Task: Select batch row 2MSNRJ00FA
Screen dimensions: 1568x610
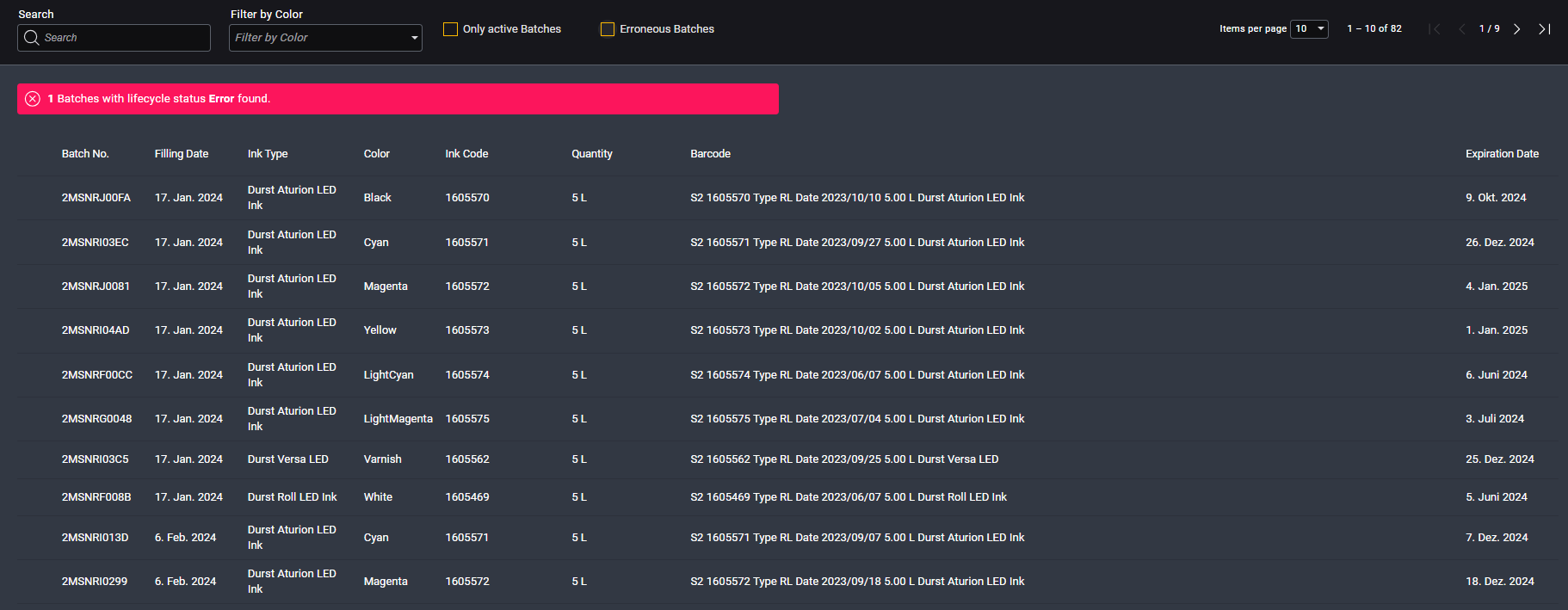Action: coord(96,198)
